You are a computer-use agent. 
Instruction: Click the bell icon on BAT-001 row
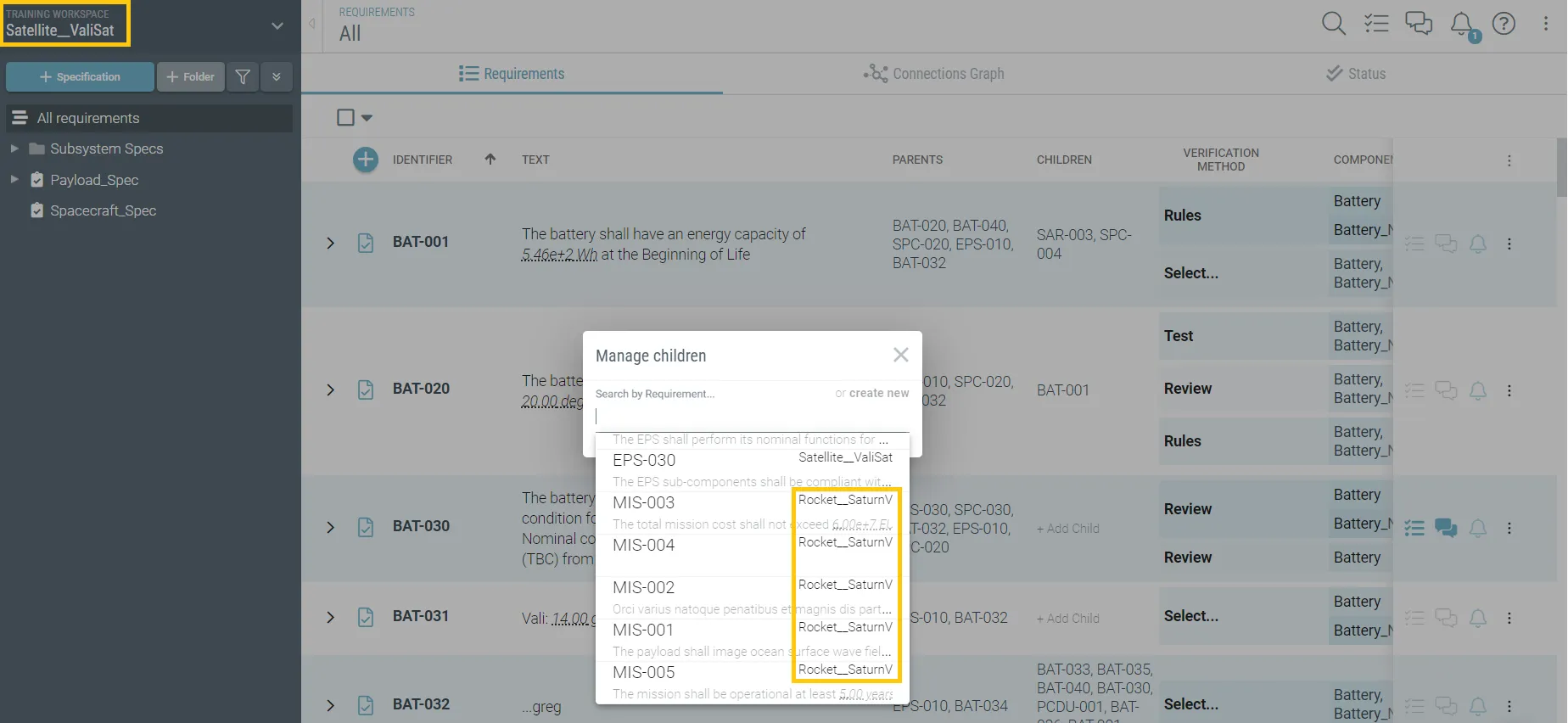click(1478, 244)
